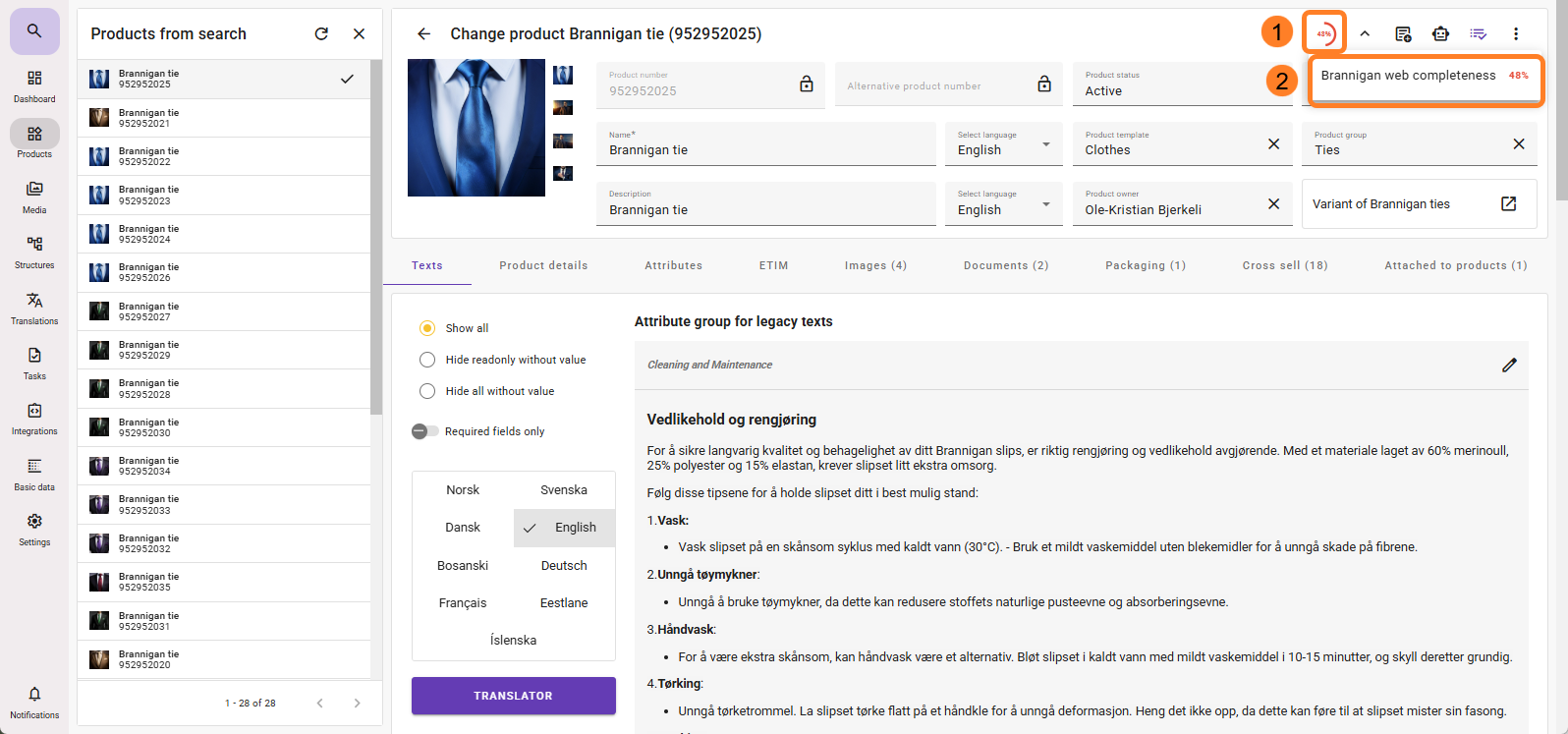This screenshot has width=1568, height=734.
Task: Click the search magnifier icon in sidebar
Action: click(x=34, y=31)
